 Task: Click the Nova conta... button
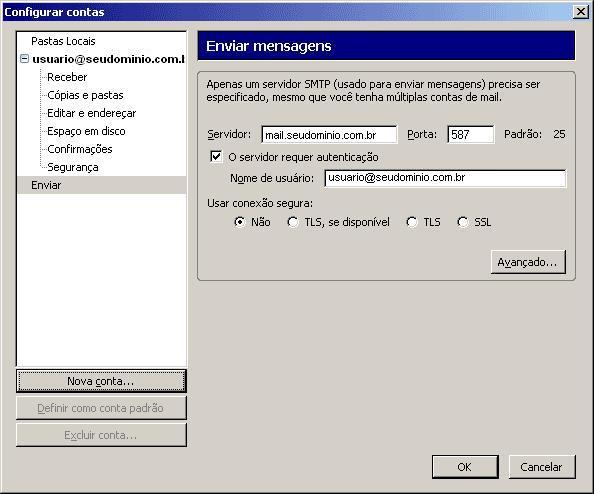(x=101, y=381)
